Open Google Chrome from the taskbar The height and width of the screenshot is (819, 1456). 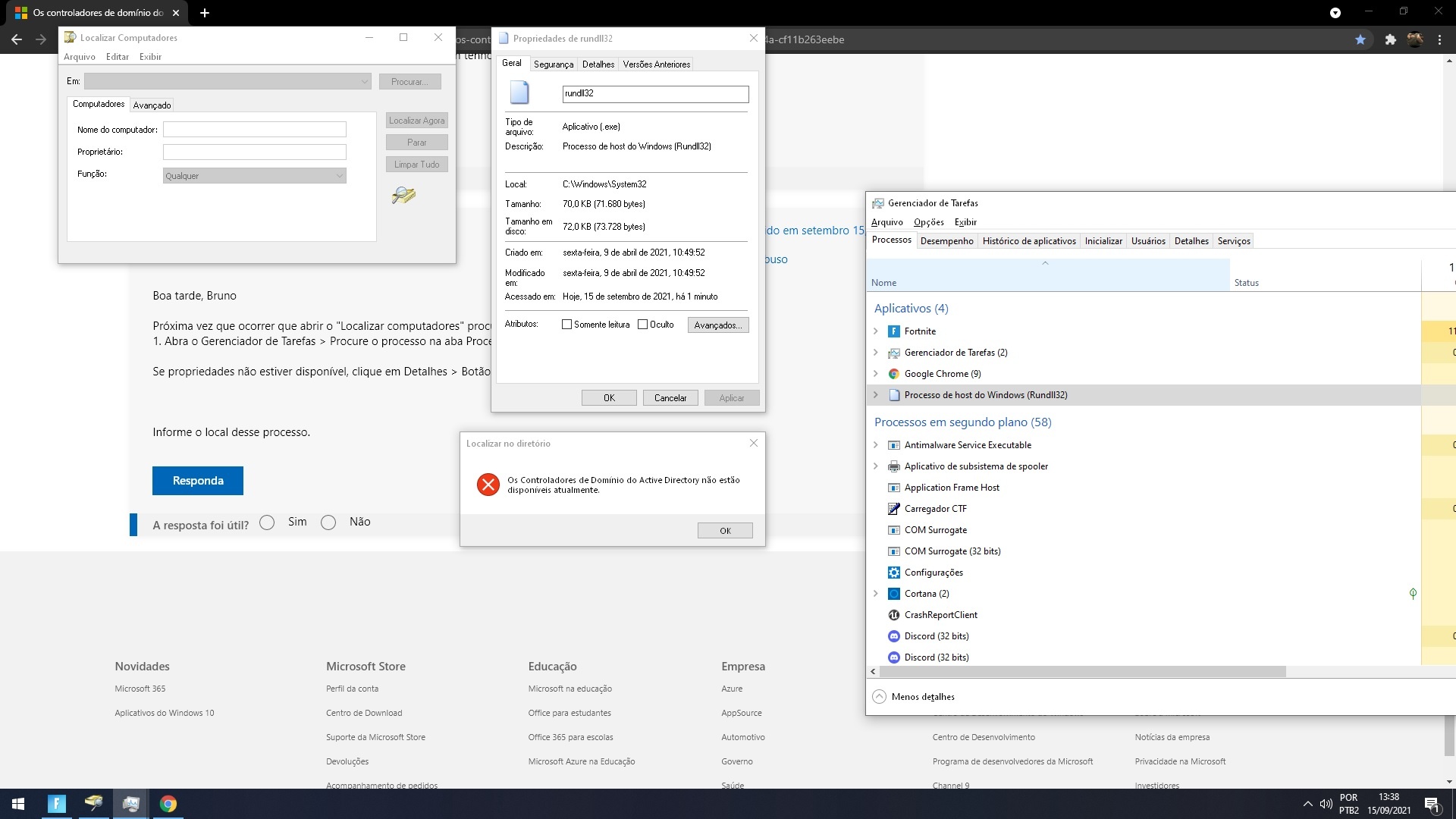[168, 804]
